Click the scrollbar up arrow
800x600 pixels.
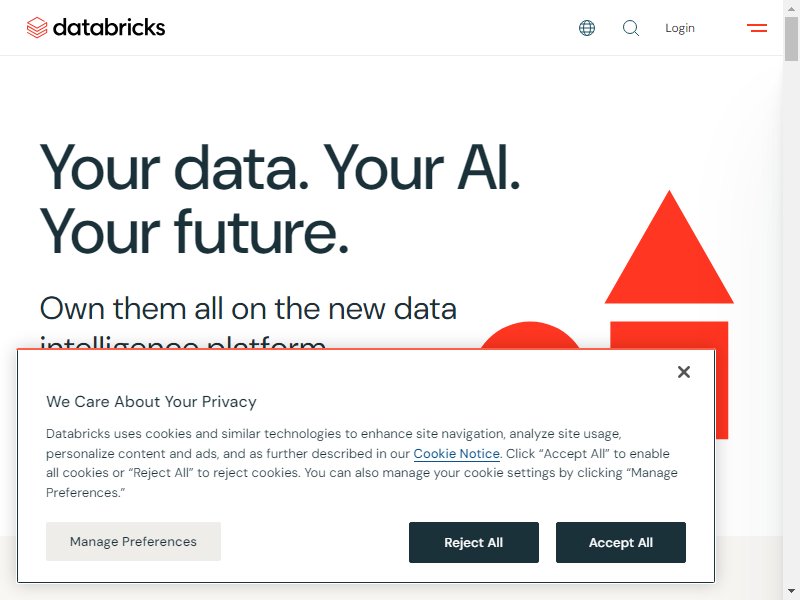click(x=791, y=8)
